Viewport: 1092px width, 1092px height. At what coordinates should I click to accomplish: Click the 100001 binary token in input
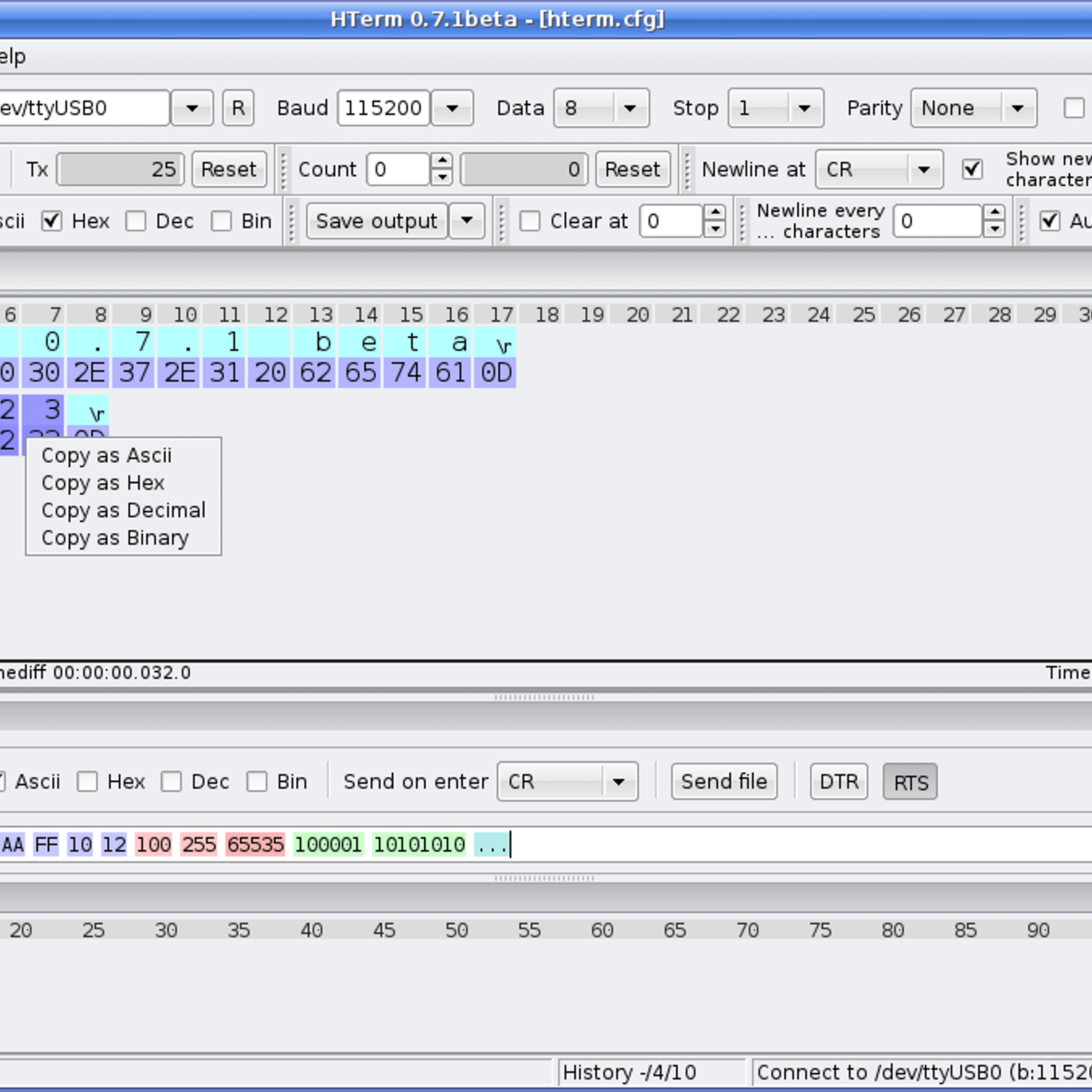click(328, 845)
